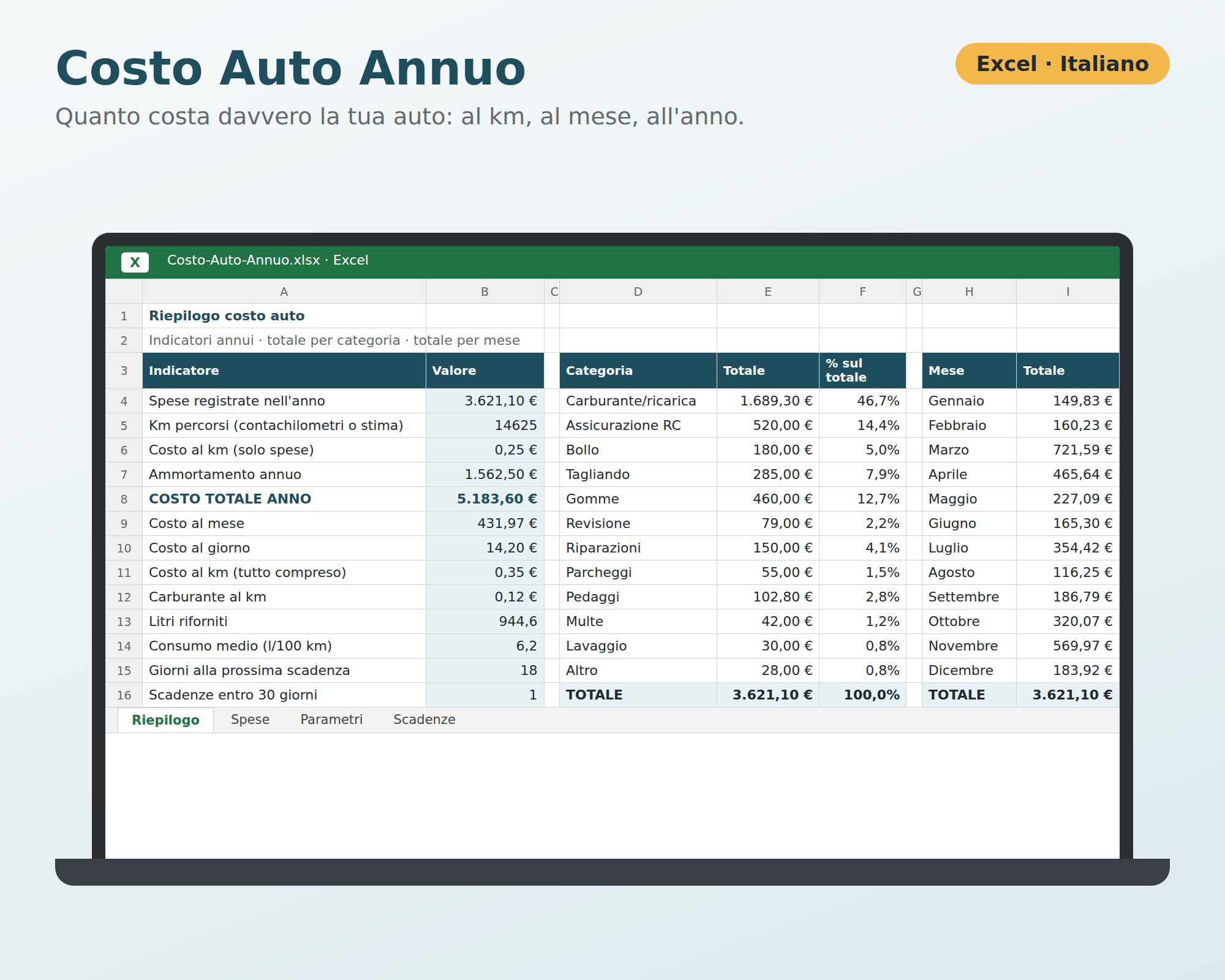1225x980 pixels.
Task: Select the Parcheggi 55,00 € cell
Action: coord(768,573)
